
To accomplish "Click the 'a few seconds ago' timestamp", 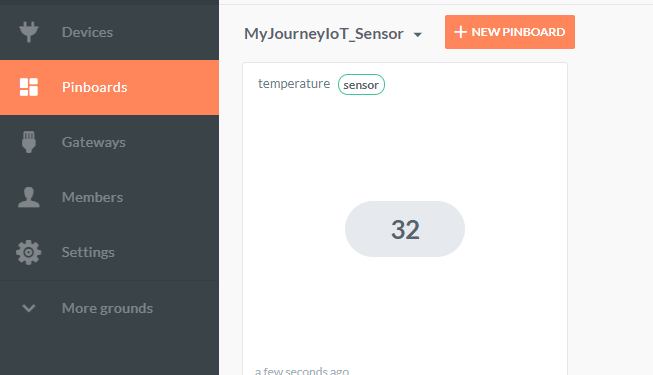I will [302, 371].
